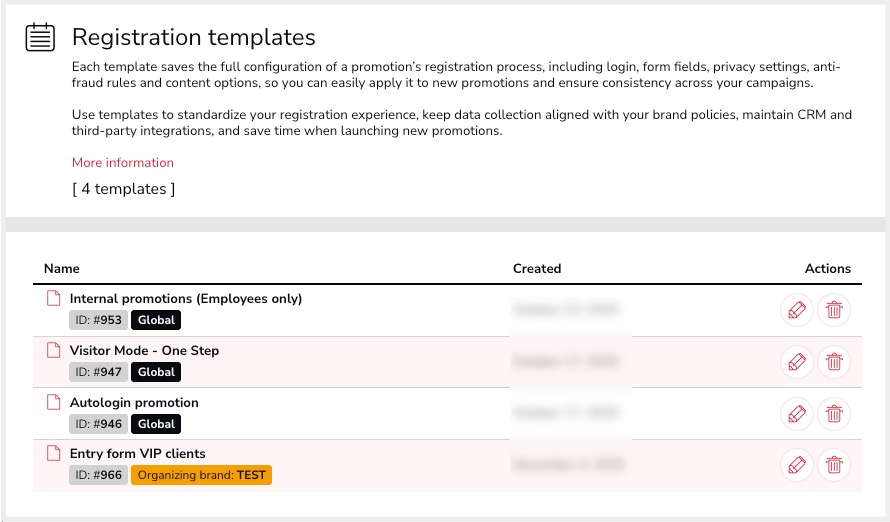Click the Name column header
Screen dimensions: 890x522
point(62,268)
